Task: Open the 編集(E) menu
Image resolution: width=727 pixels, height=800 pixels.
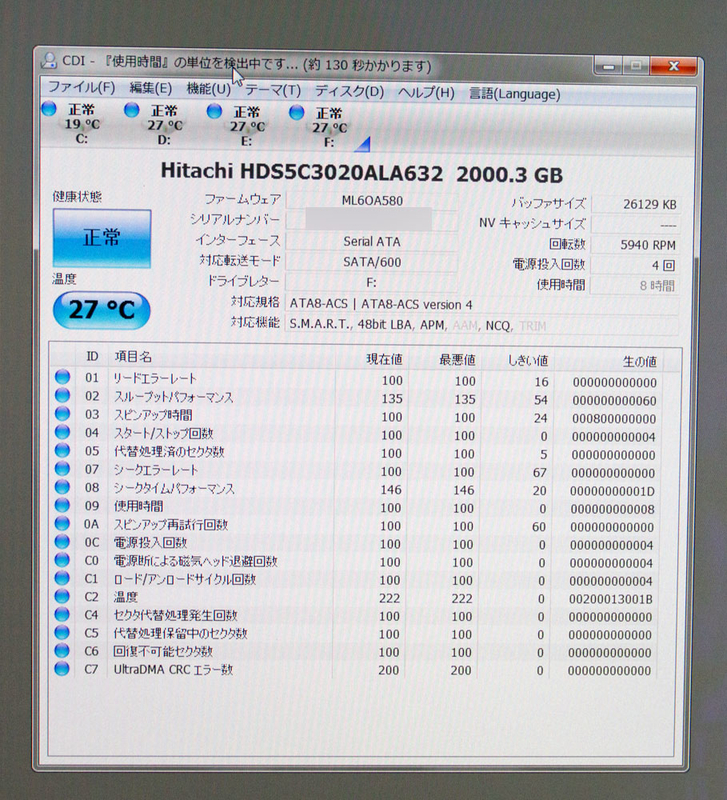Action: point(151,88)
